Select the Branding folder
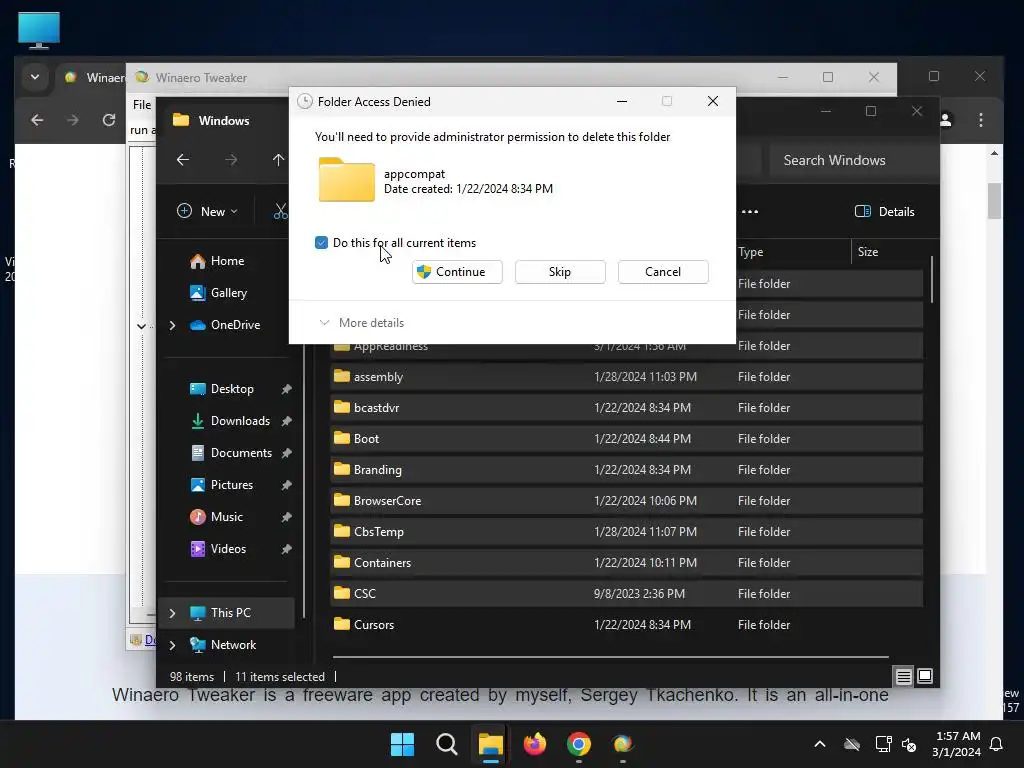This screenshot has width=1024, height=768. [626, 470]
